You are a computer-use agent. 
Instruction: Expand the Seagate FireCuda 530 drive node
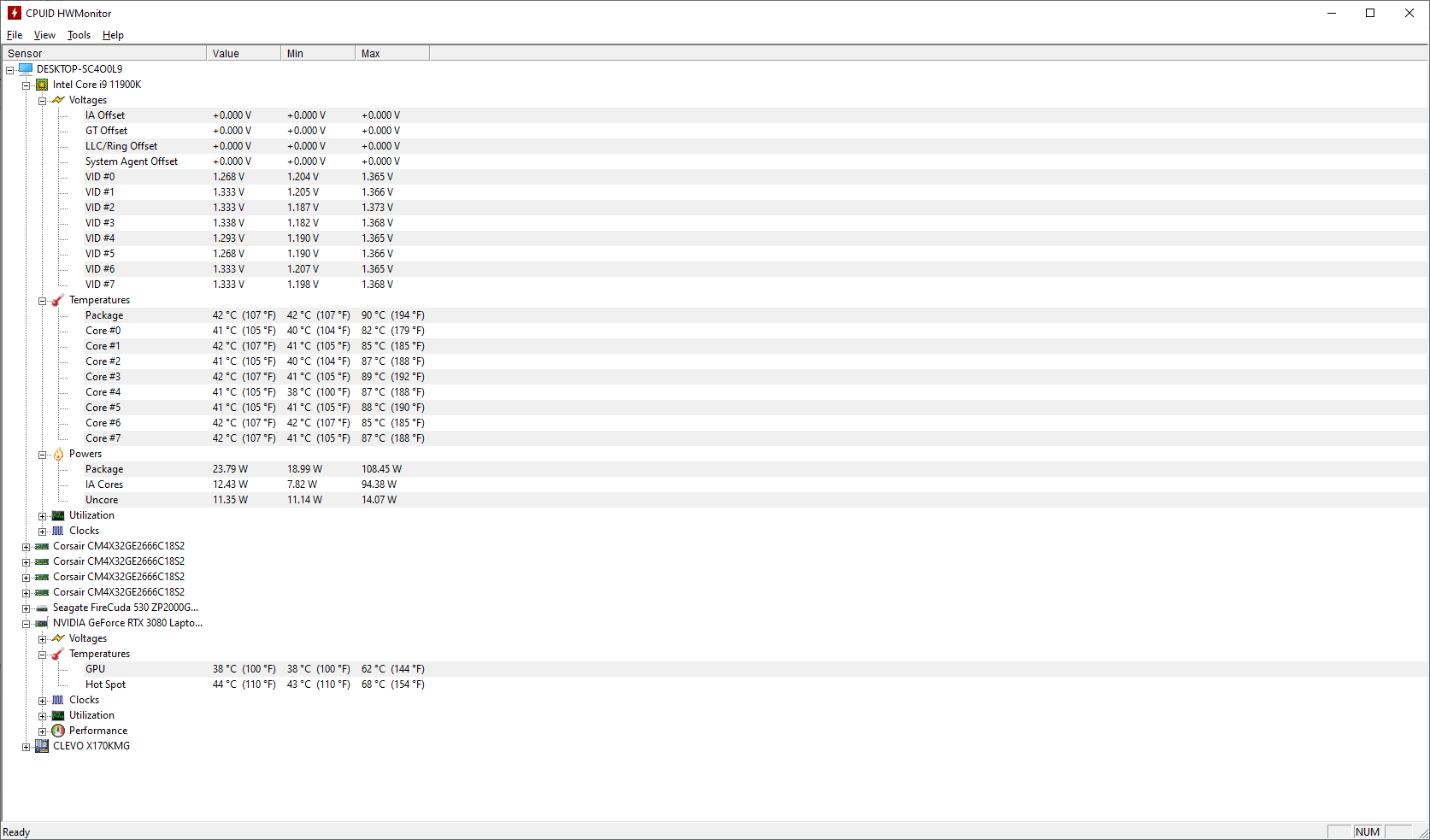(x=26, y=608)
